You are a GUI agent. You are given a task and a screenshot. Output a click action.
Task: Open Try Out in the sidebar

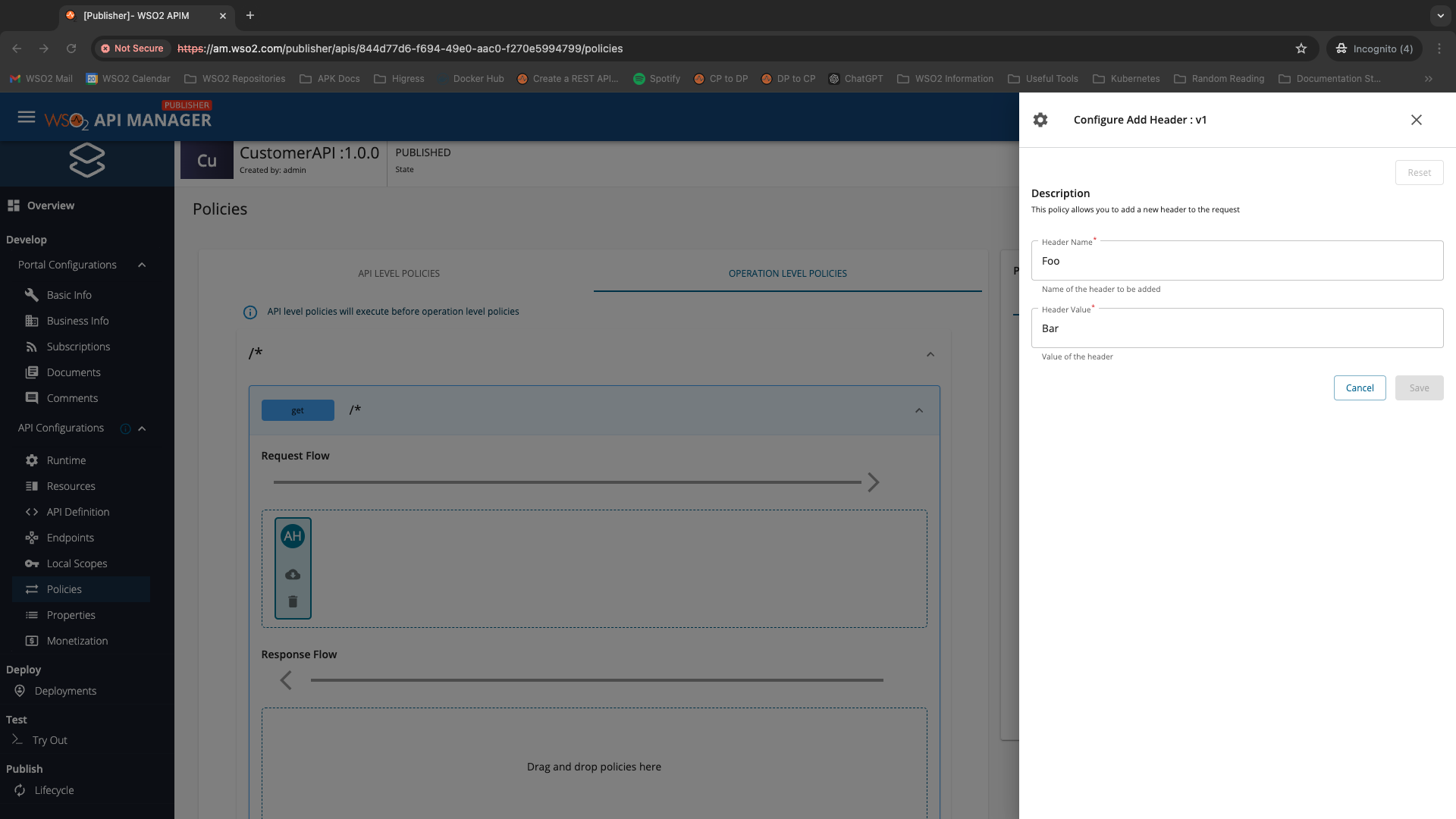click(x=50, y=740)
